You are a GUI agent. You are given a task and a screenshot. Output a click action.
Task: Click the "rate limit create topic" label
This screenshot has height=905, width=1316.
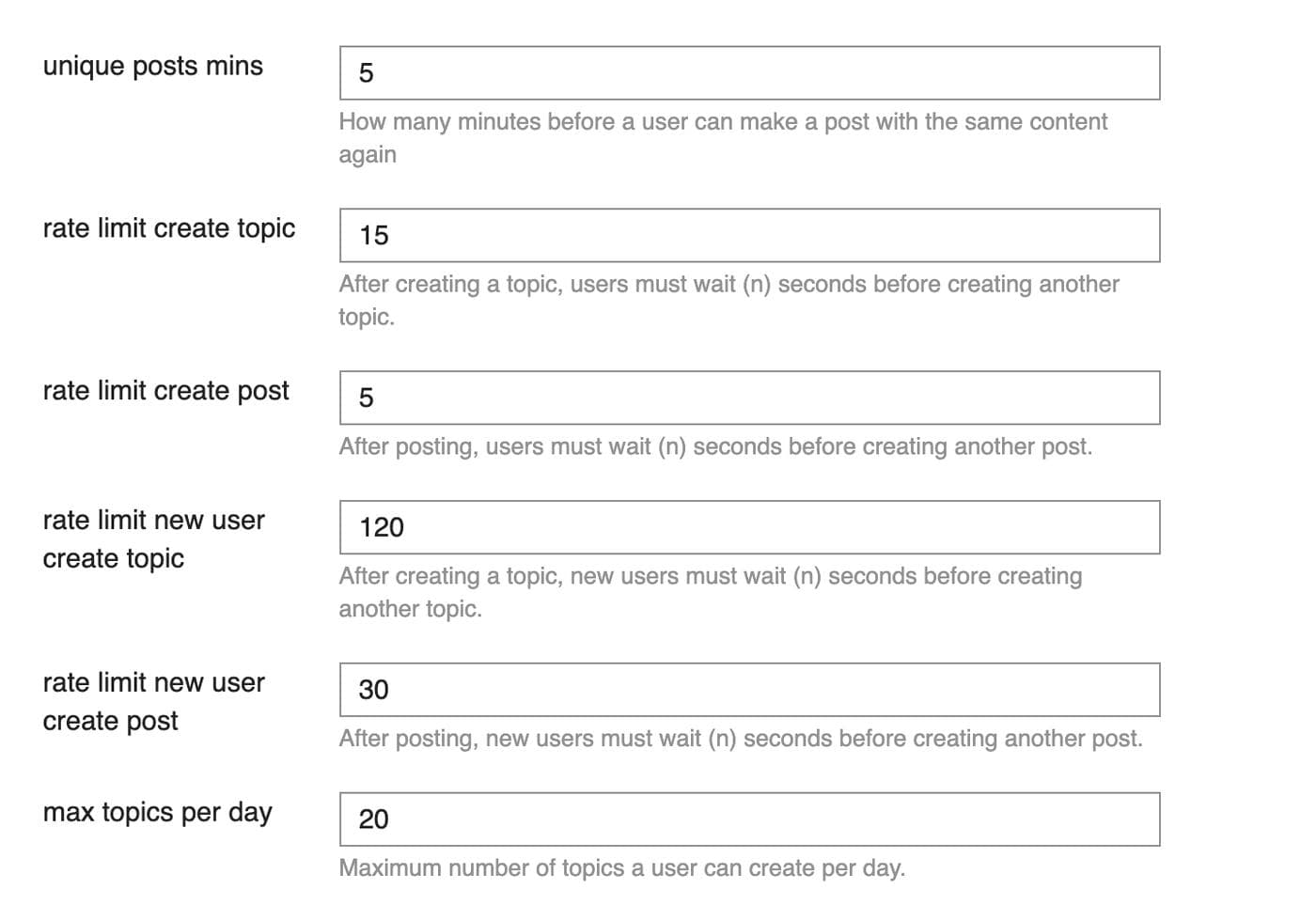[169, 229]
